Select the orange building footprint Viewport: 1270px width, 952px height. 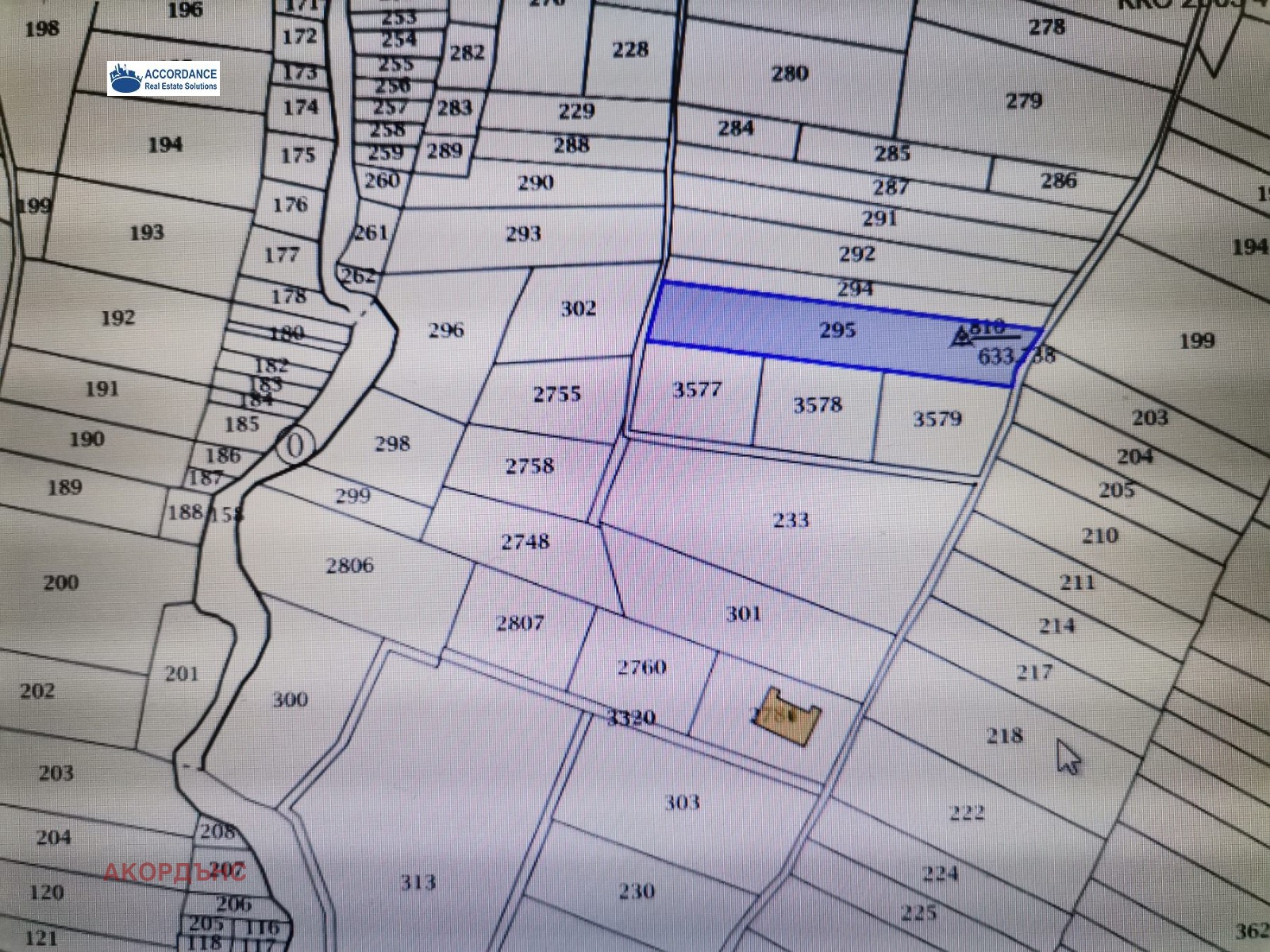[x=787, y=716]
